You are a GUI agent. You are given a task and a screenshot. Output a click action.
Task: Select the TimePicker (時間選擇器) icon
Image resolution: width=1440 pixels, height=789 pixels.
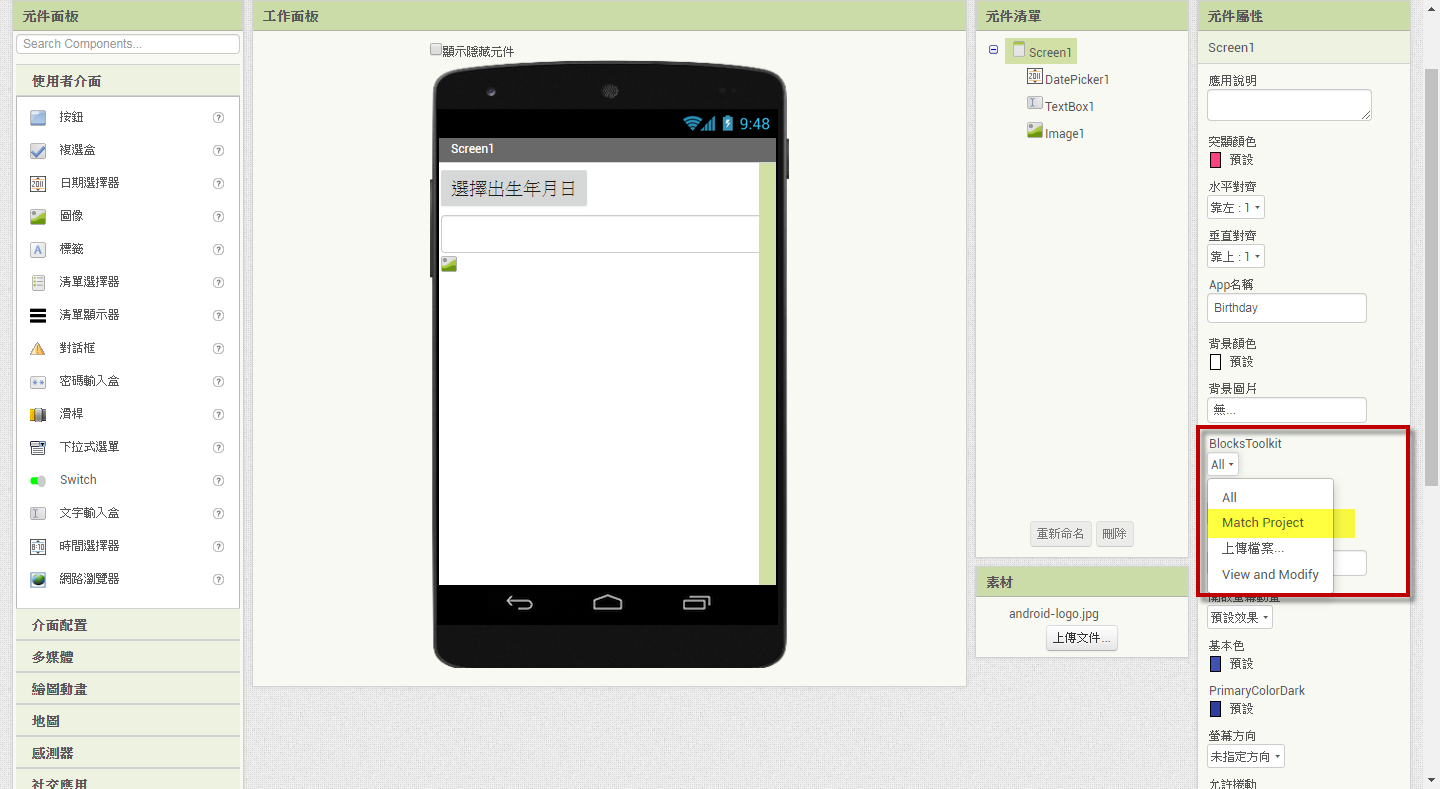(38, 547)
